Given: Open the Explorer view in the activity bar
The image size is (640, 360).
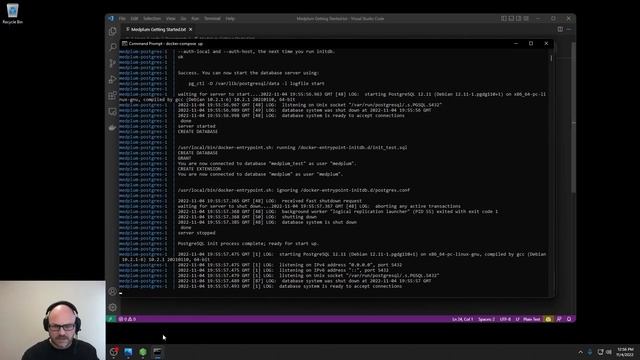Looking at the screenshot, I should (x=113, y=31).
